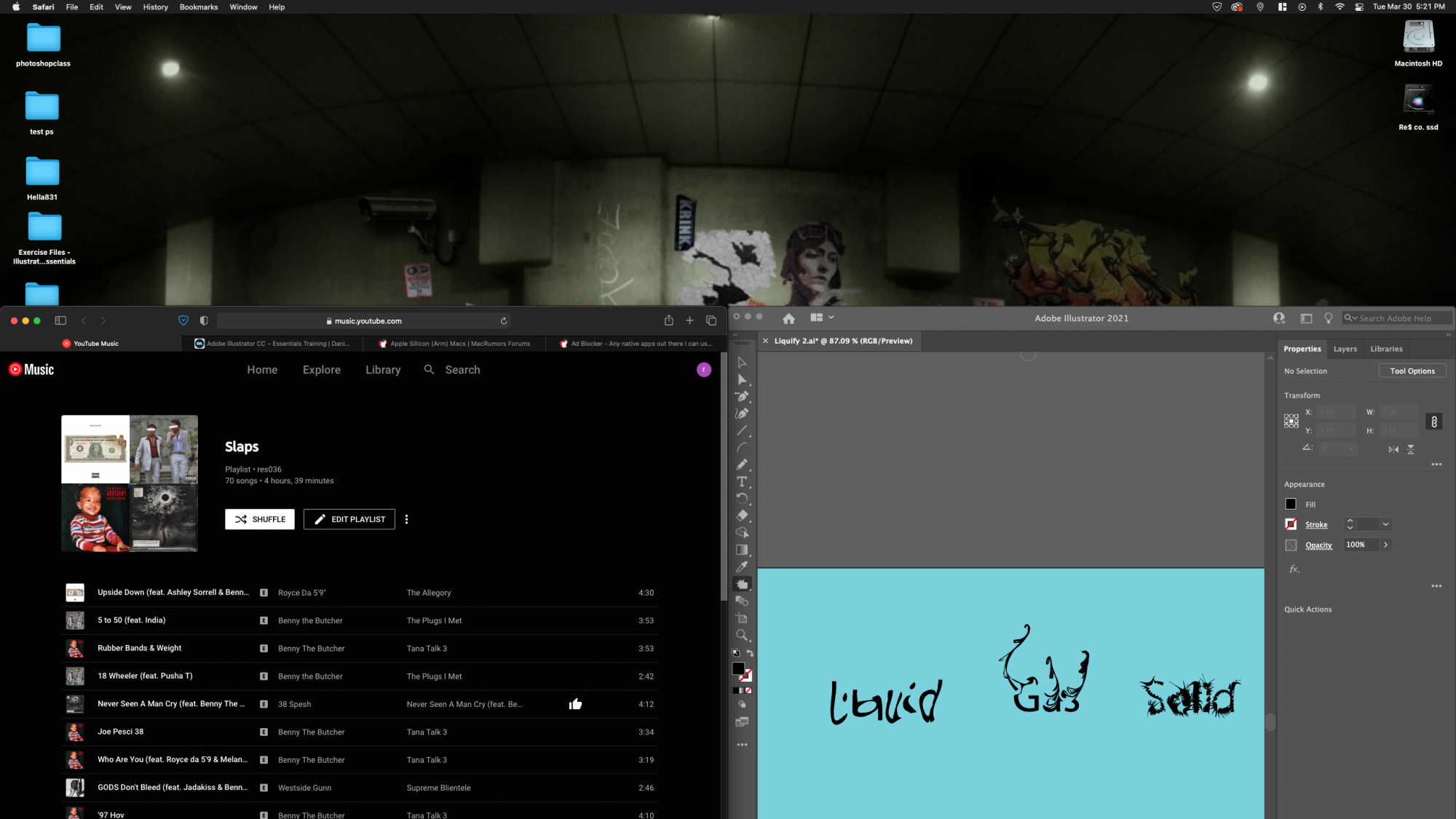Select the Gradient tool

point(742,550)
